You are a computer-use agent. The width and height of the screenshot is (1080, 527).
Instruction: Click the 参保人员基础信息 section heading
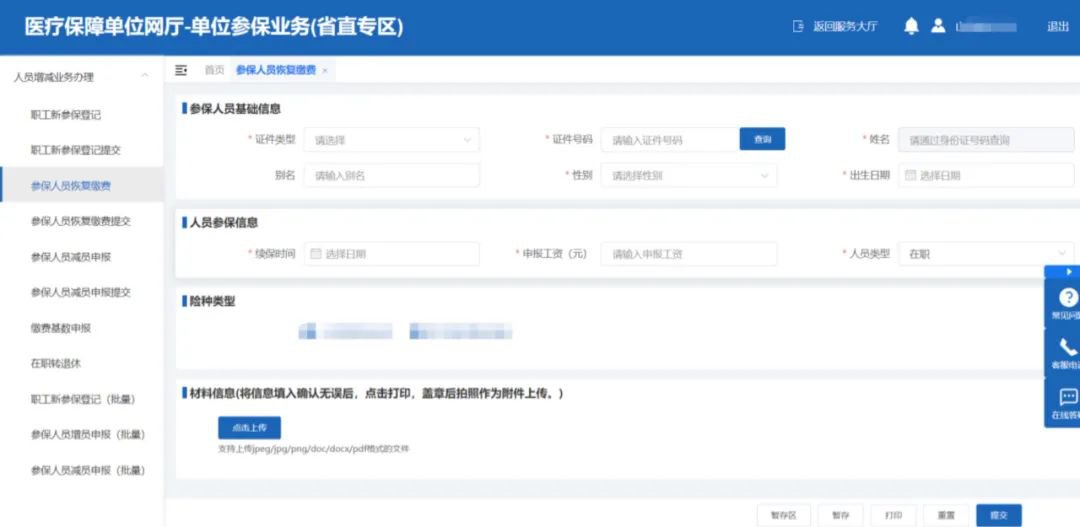coord(235,109)
